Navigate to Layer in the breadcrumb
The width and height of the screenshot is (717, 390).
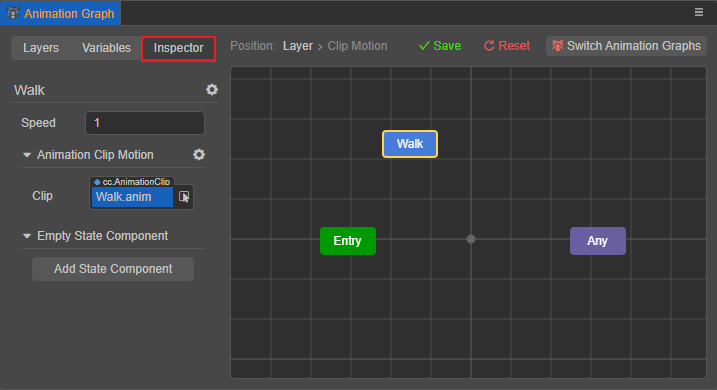coord(298,46)
